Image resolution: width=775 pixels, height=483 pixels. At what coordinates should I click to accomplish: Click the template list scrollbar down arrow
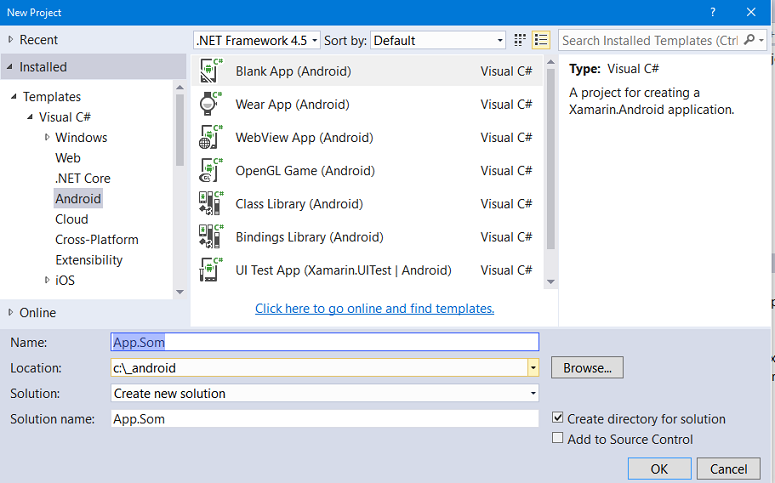[x=551, y=282]
